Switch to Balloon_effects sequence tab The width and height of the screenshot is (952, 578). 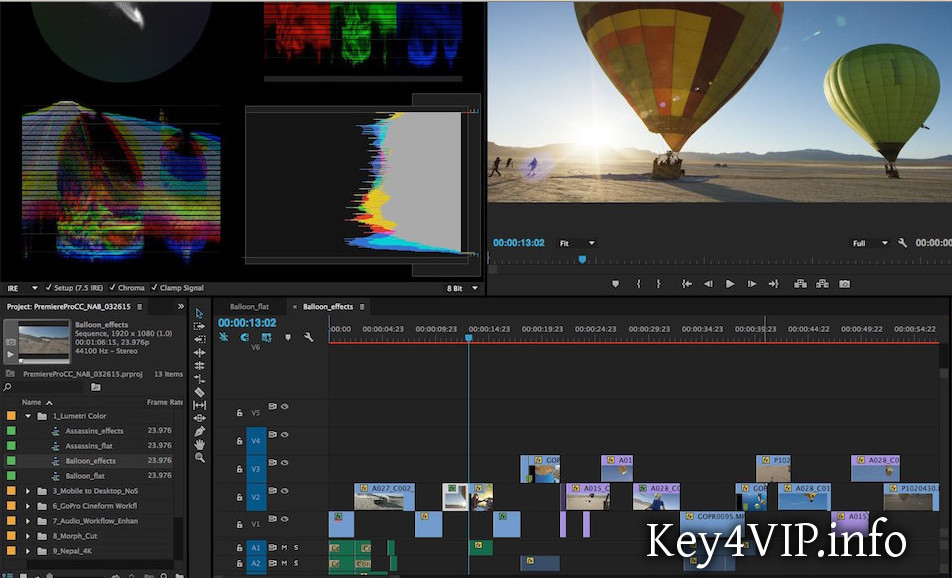click(x=328, y=307)
